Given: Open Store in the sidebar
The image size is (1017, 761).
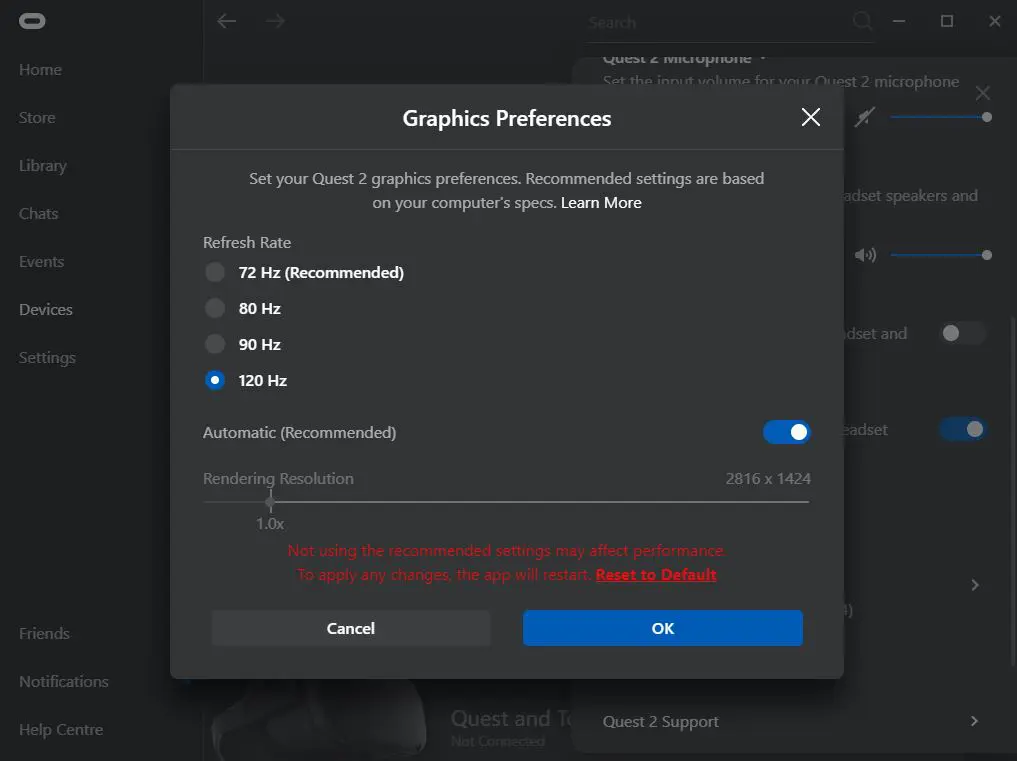Looking at the screenshot, I should tap(37, 117).
